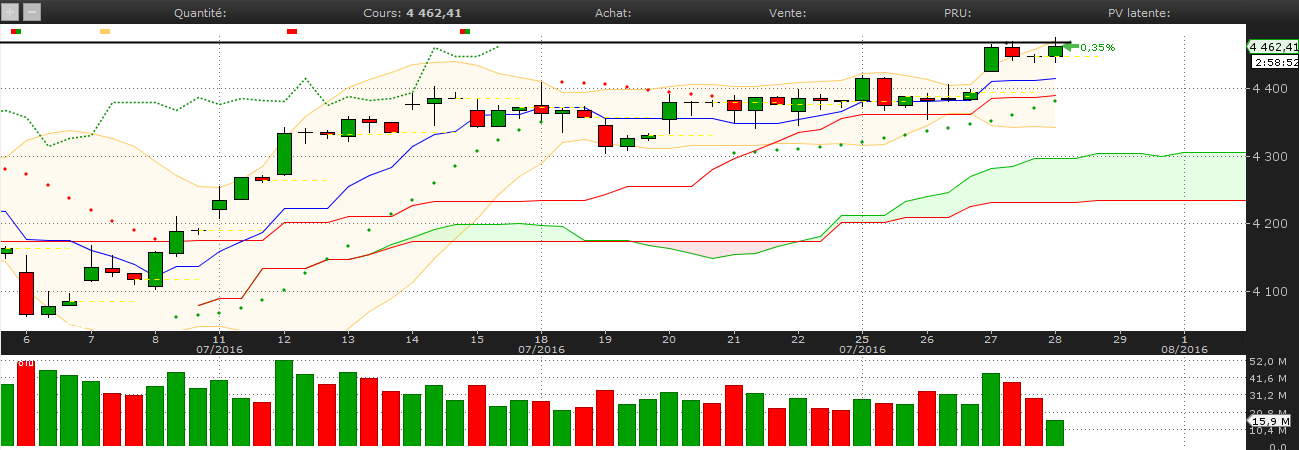Click the orange Bollinger band legend marker
This screenshot has height=450, width=1299.
tap(105, 32)
